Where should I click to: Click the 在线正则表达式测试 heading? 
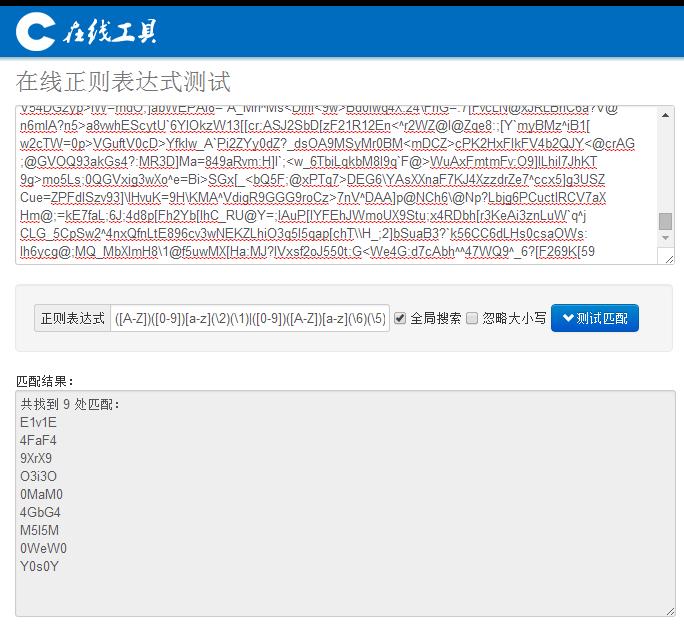pos(123,82)
